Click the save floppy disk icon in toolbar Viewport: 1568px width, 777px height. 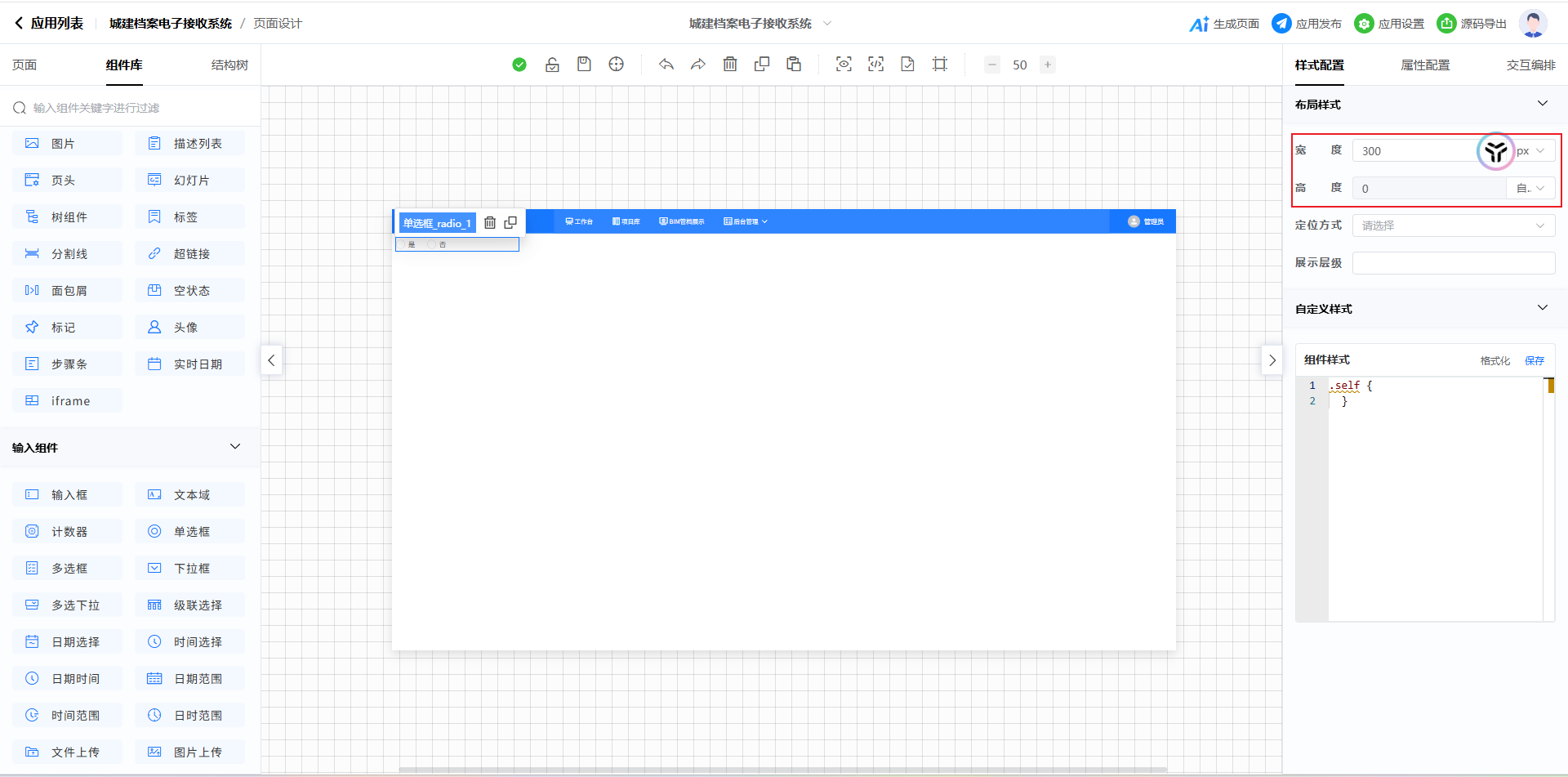click(584, 64)
